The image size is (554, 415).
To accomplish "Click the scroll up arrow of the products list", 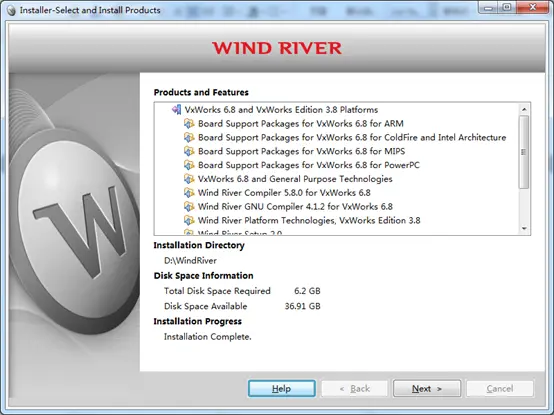I will 524,109.
